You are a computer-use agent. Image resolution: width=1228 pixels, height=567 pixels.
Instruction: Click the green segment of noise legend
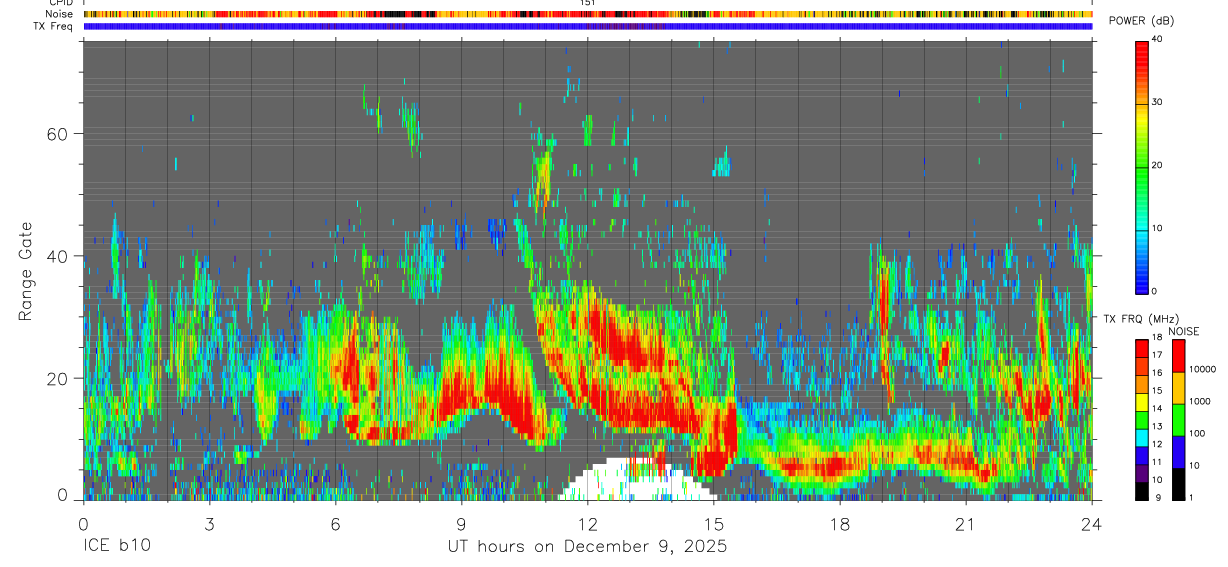1177,420
